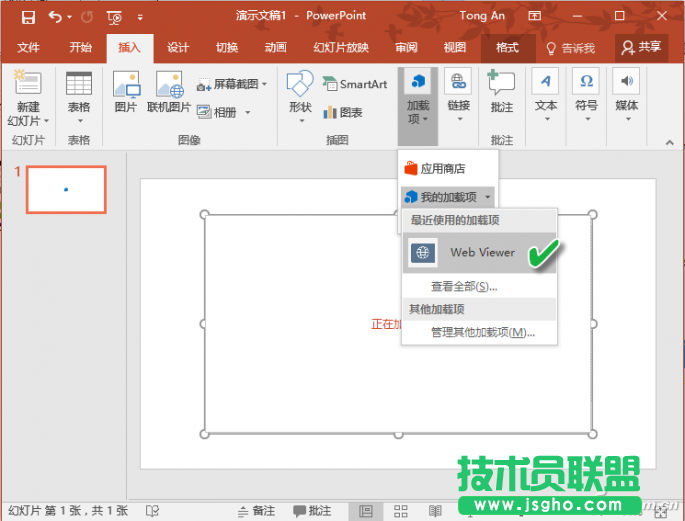Click the spell check status icon
This screenshot has height=521, width=685.
tap(152, 511)
